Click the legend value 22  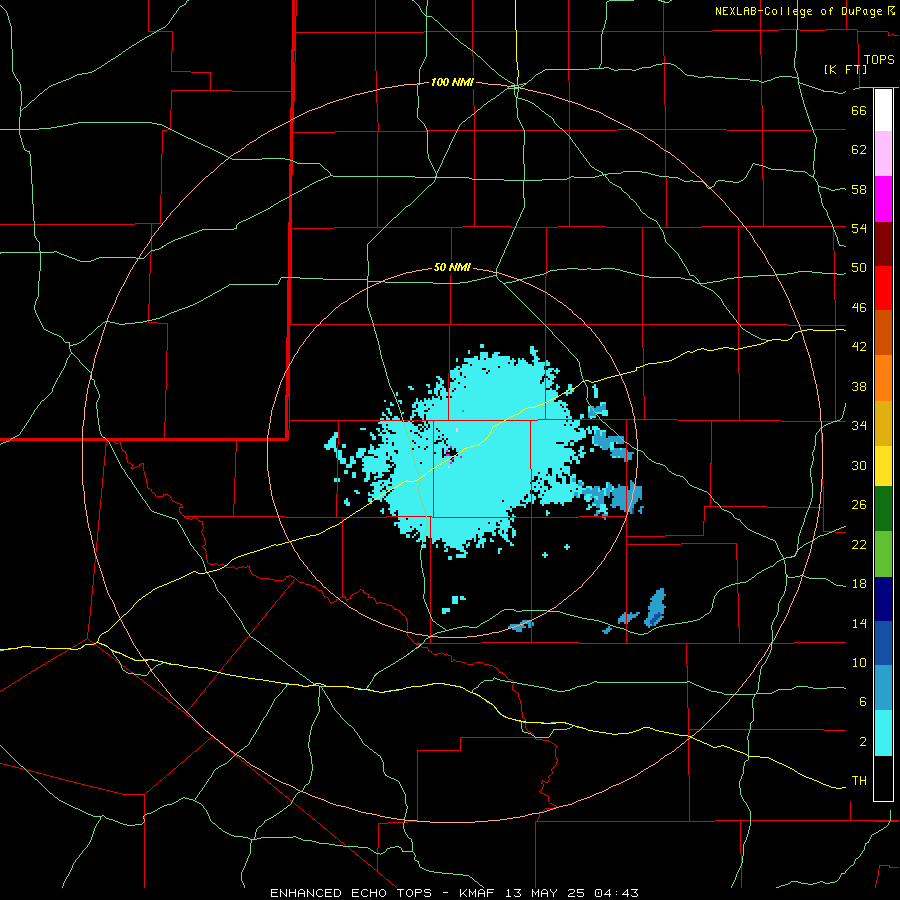[859, 544]
